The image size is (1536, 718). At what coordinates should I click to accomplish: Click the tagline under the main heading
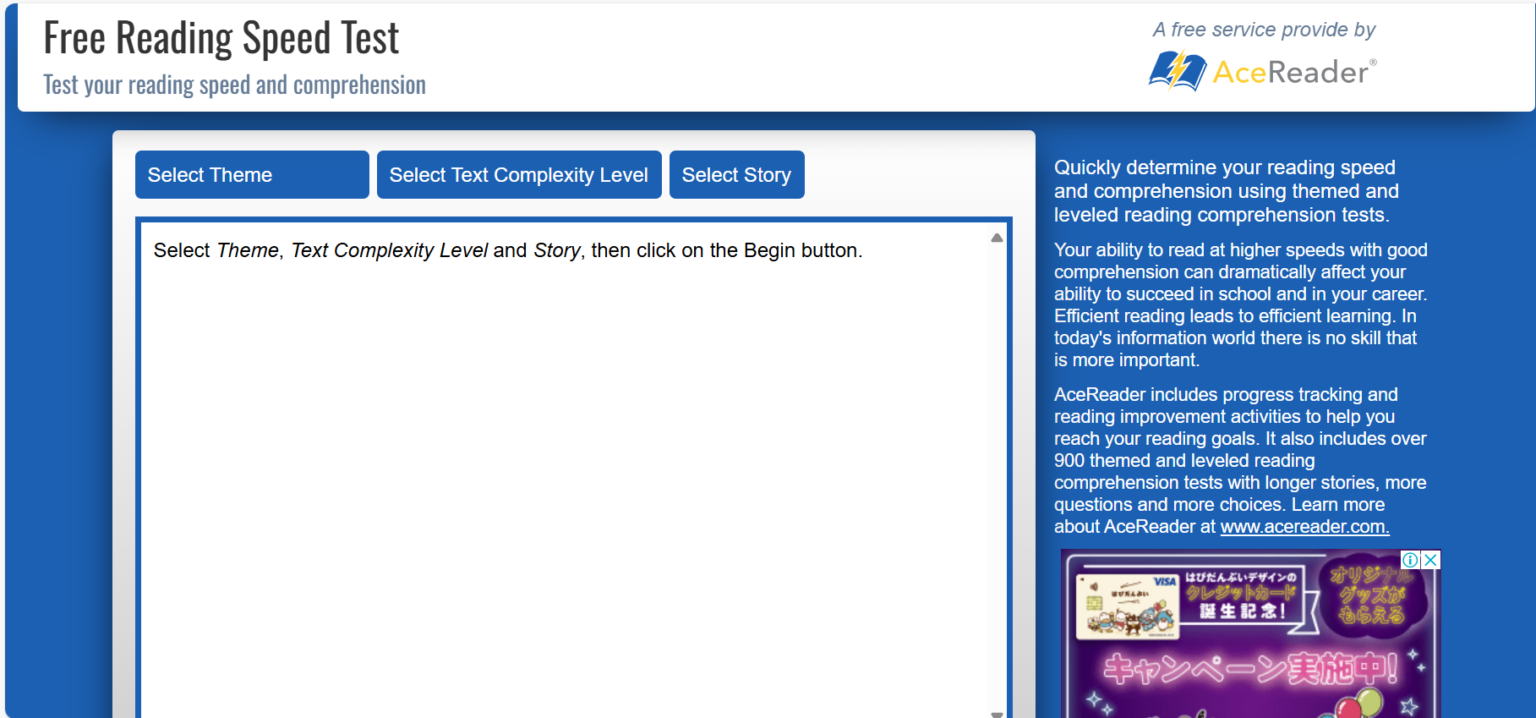click(233, 85)
